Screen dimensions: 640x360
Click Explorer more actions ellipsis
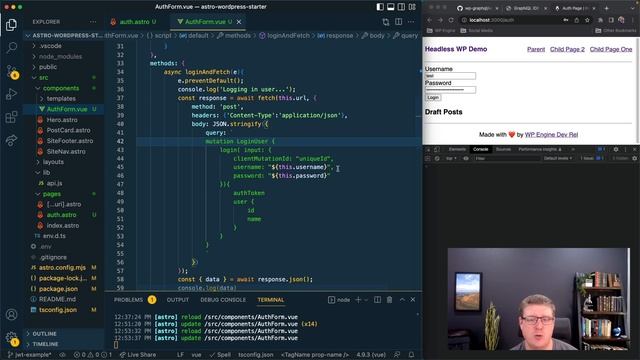[93, 22]
